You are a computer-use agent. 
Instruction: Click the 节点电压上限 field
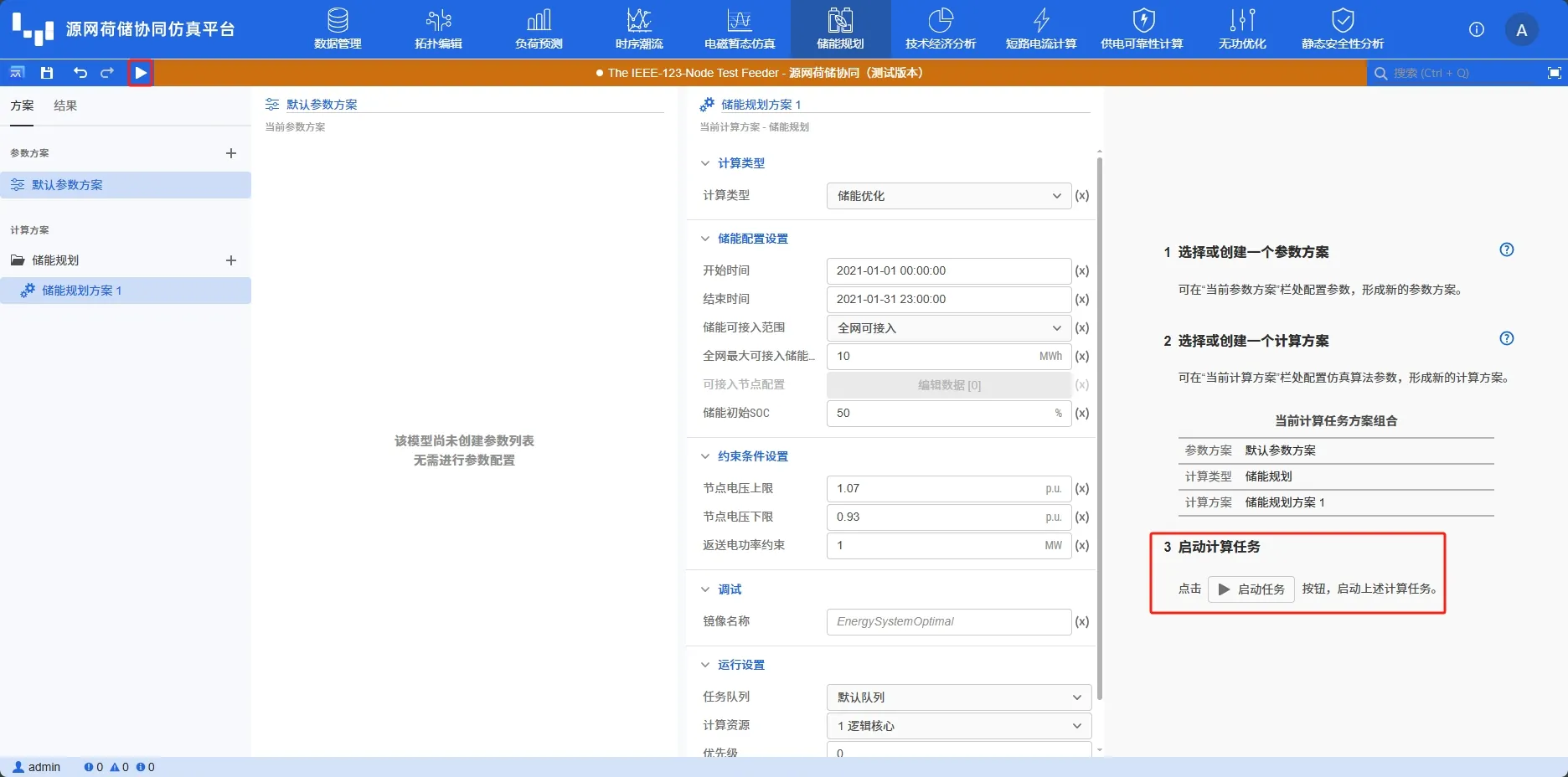coord(949,489)
